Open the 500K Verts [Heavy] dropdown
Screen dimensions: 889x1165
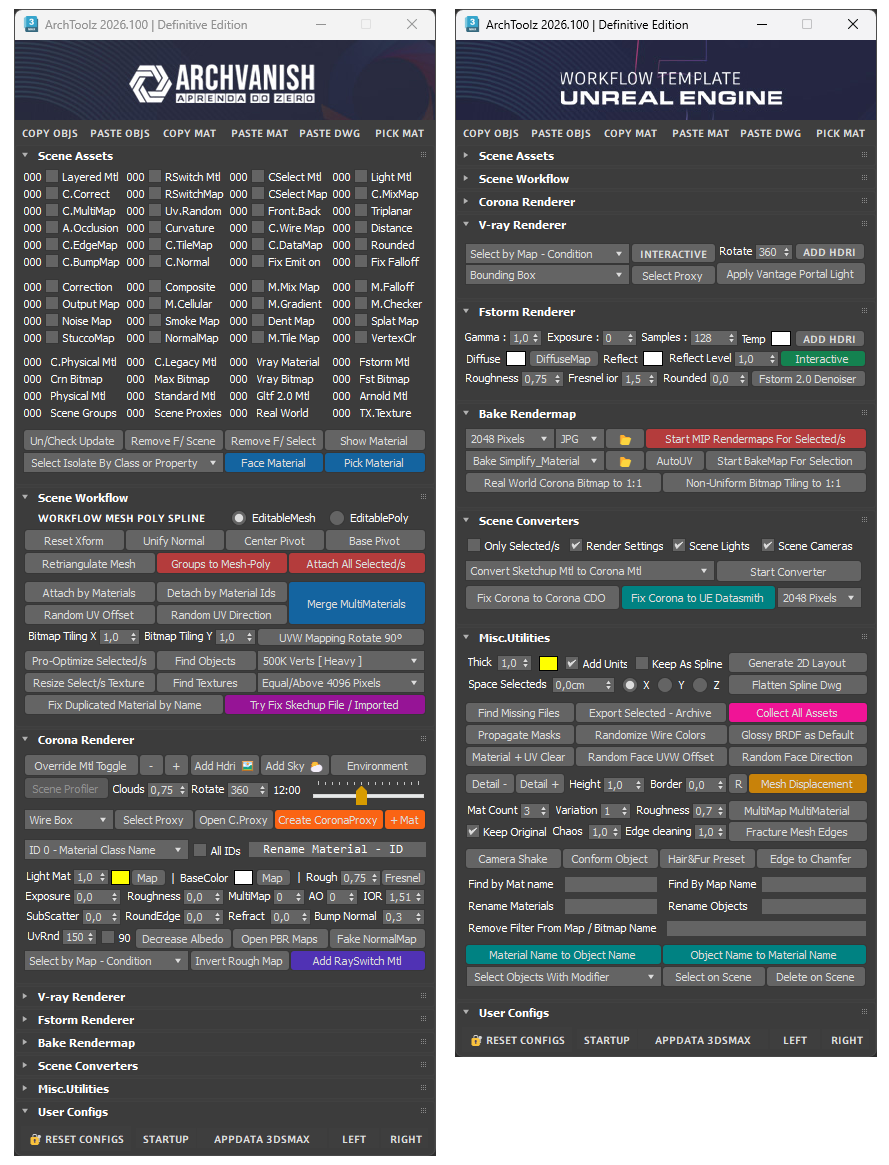click(x=341, y=661)
